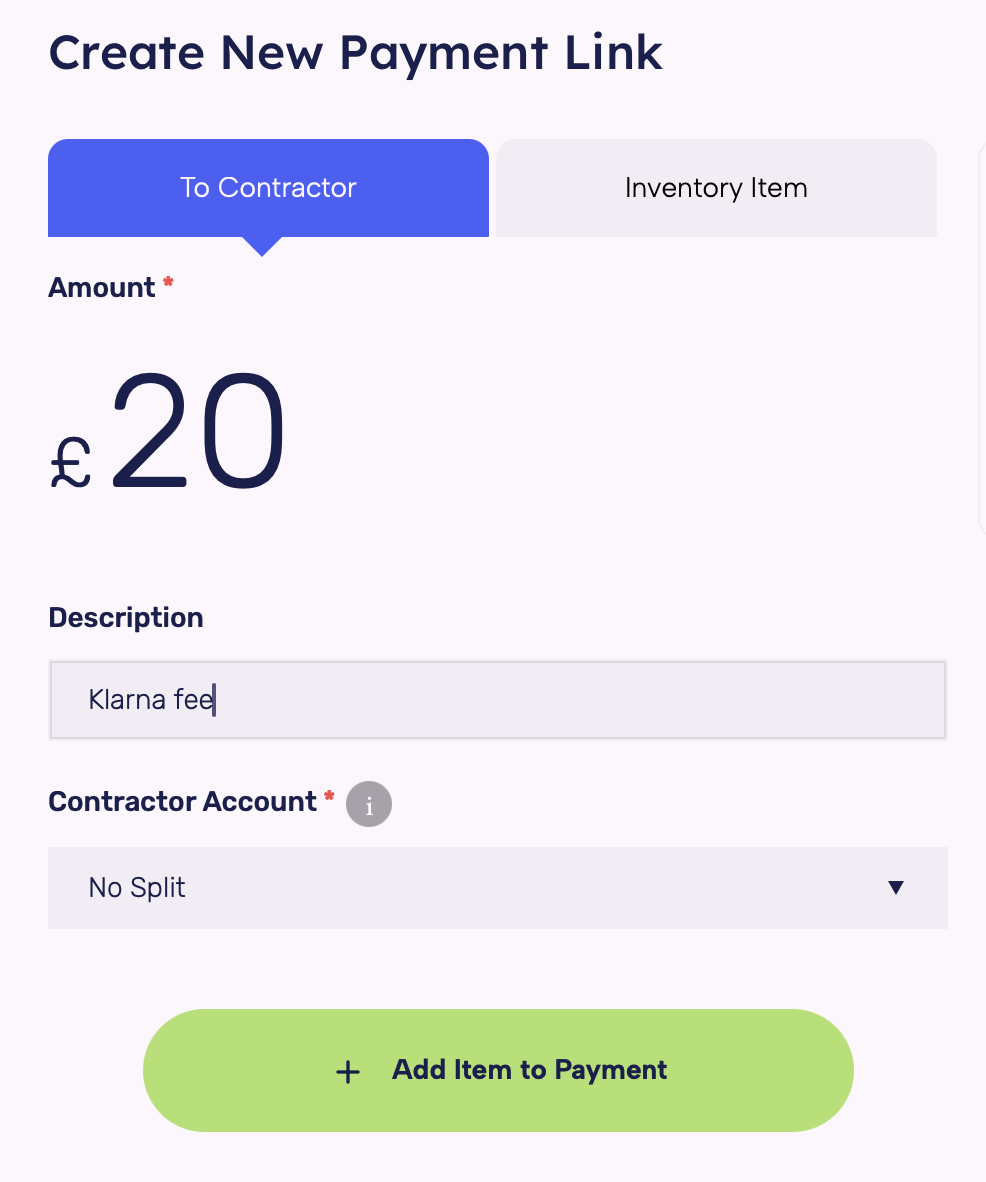Switch to the Inventory Item tab
The width and height of the screenshot is (986, 1182).
[x=716, y=188]
